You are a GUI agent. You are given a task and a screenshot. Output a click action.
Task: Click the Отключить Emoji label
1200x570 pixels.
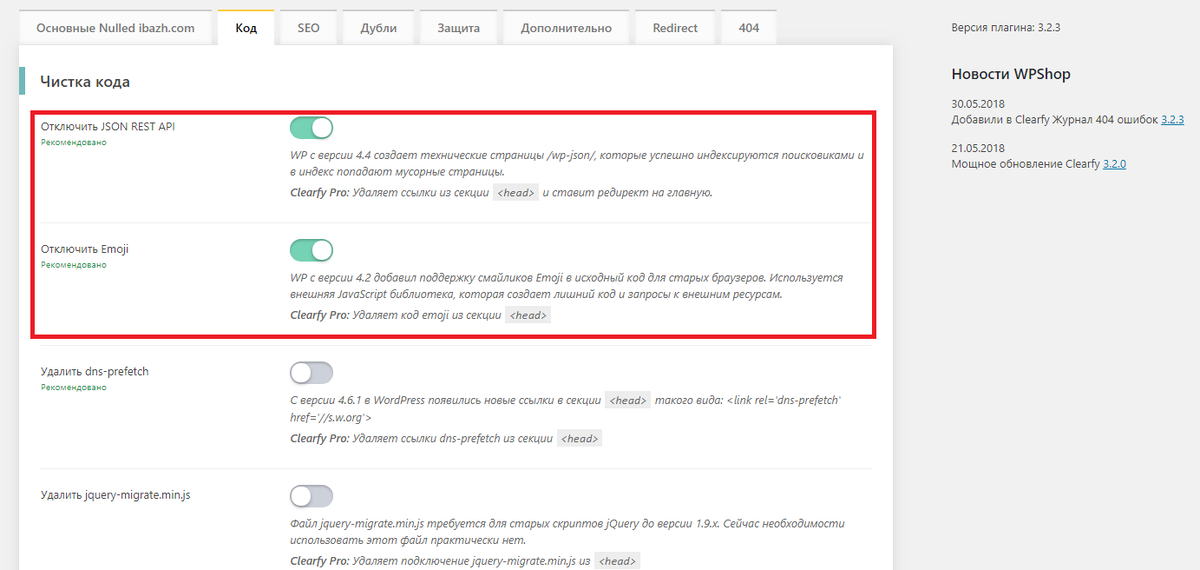[x=85, y=249]
